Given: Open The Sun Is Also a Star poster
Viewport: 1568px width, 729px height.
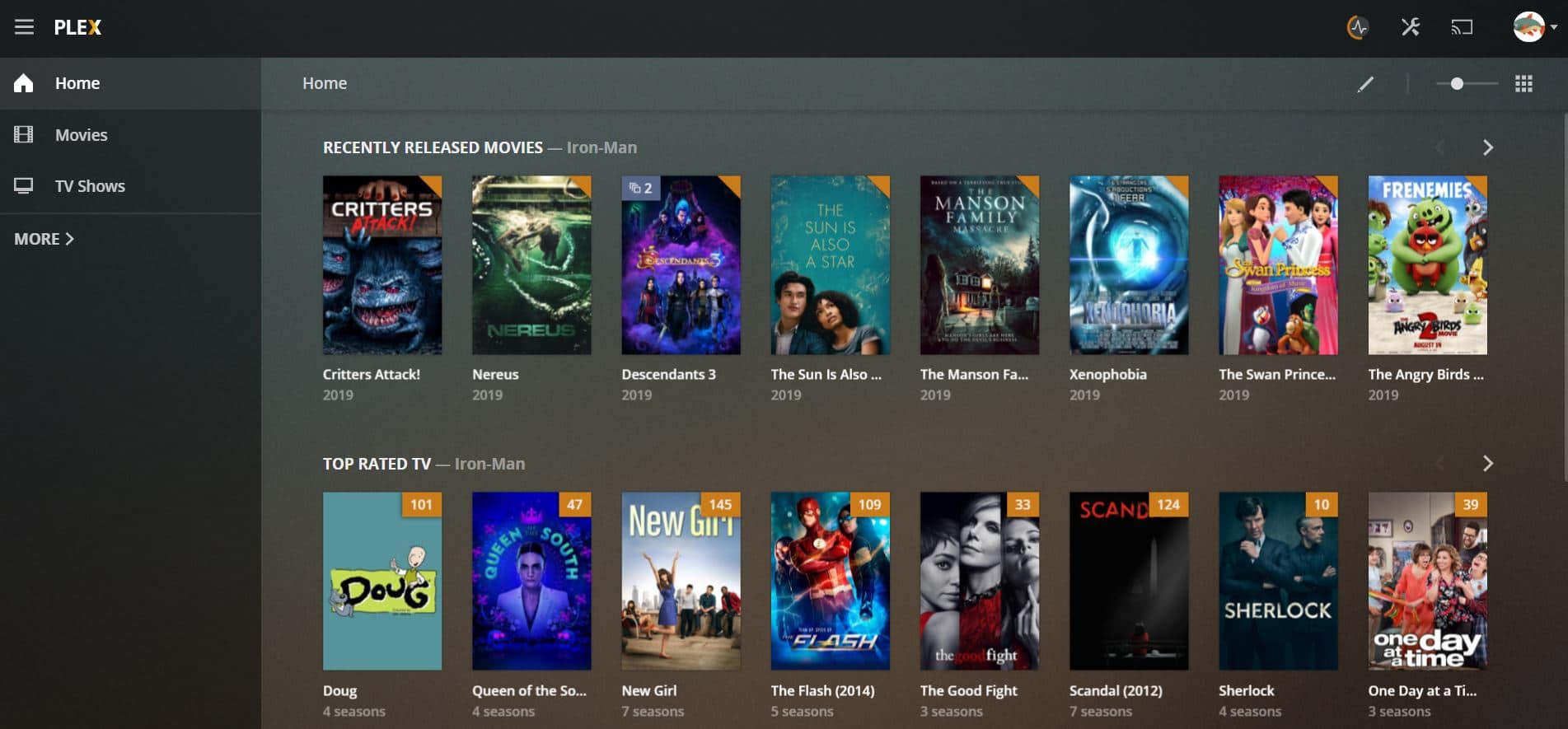Looking at the screenshot, I should (830, 265).
